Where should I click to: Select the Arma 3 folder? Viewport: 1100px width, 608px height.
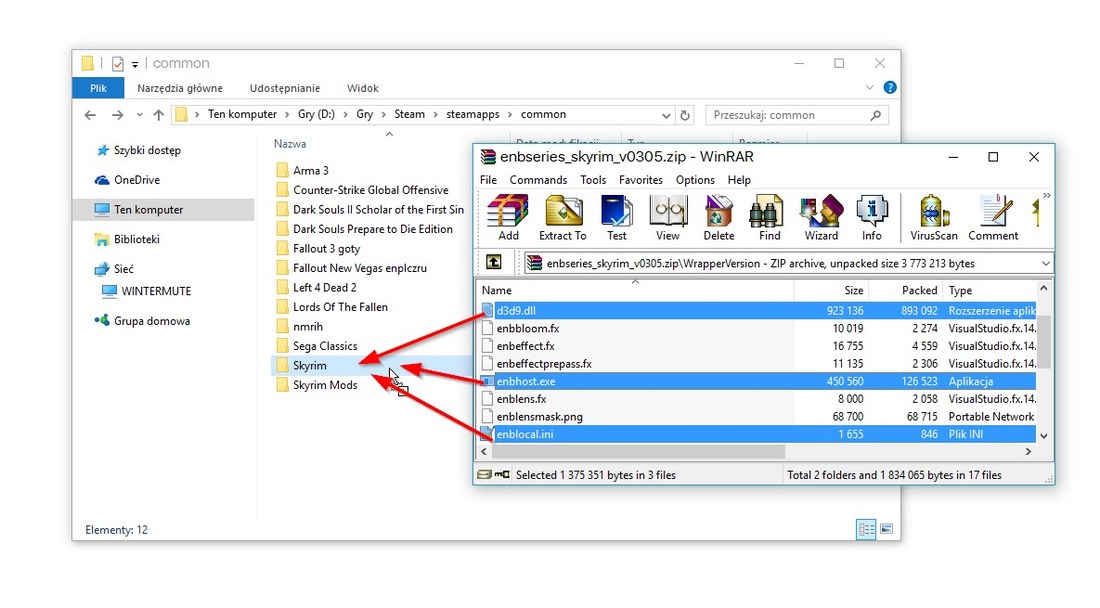click(311, 170)
